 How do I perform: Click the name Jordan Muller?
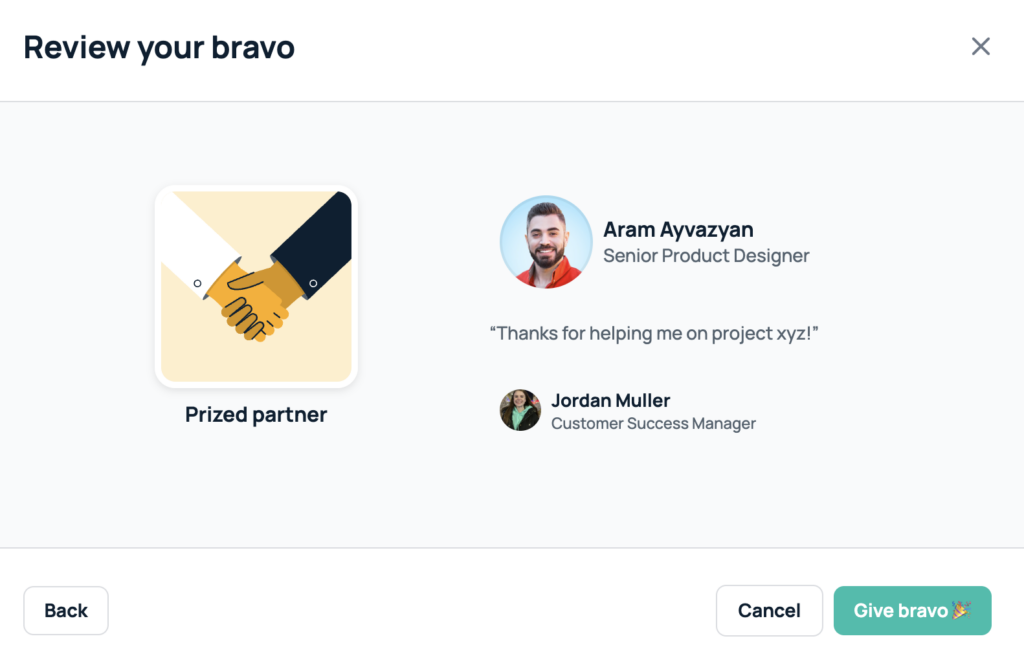tap(611, 400)
